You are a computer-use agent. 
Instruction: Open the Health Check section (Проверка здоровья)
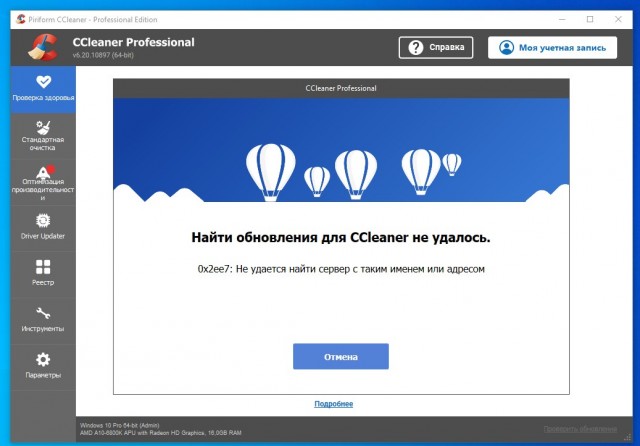coord(43,89)
